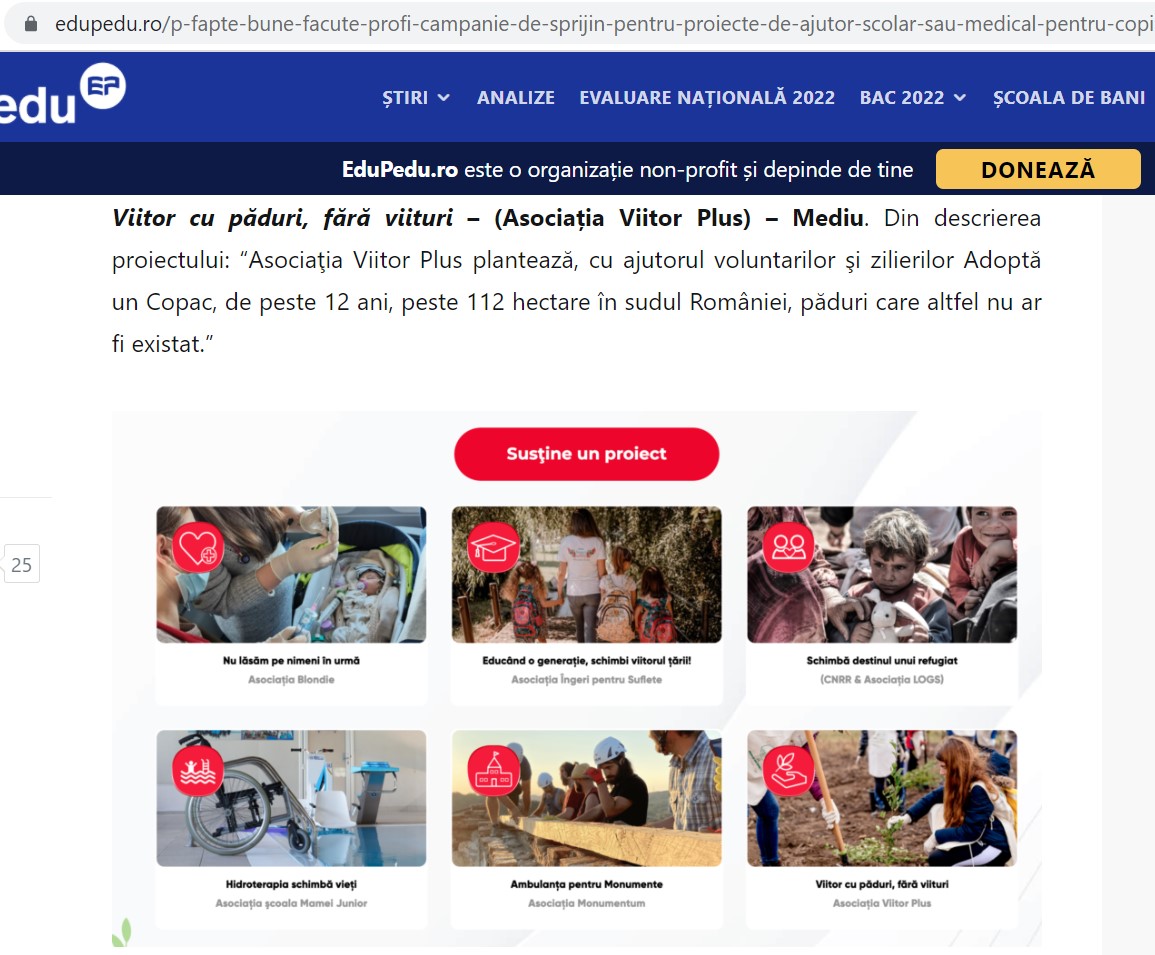The width and height of the screenshot is (1155, 955).
Task: Click the monument building icon
Action: pyautogui.click(x=494, y=771)
